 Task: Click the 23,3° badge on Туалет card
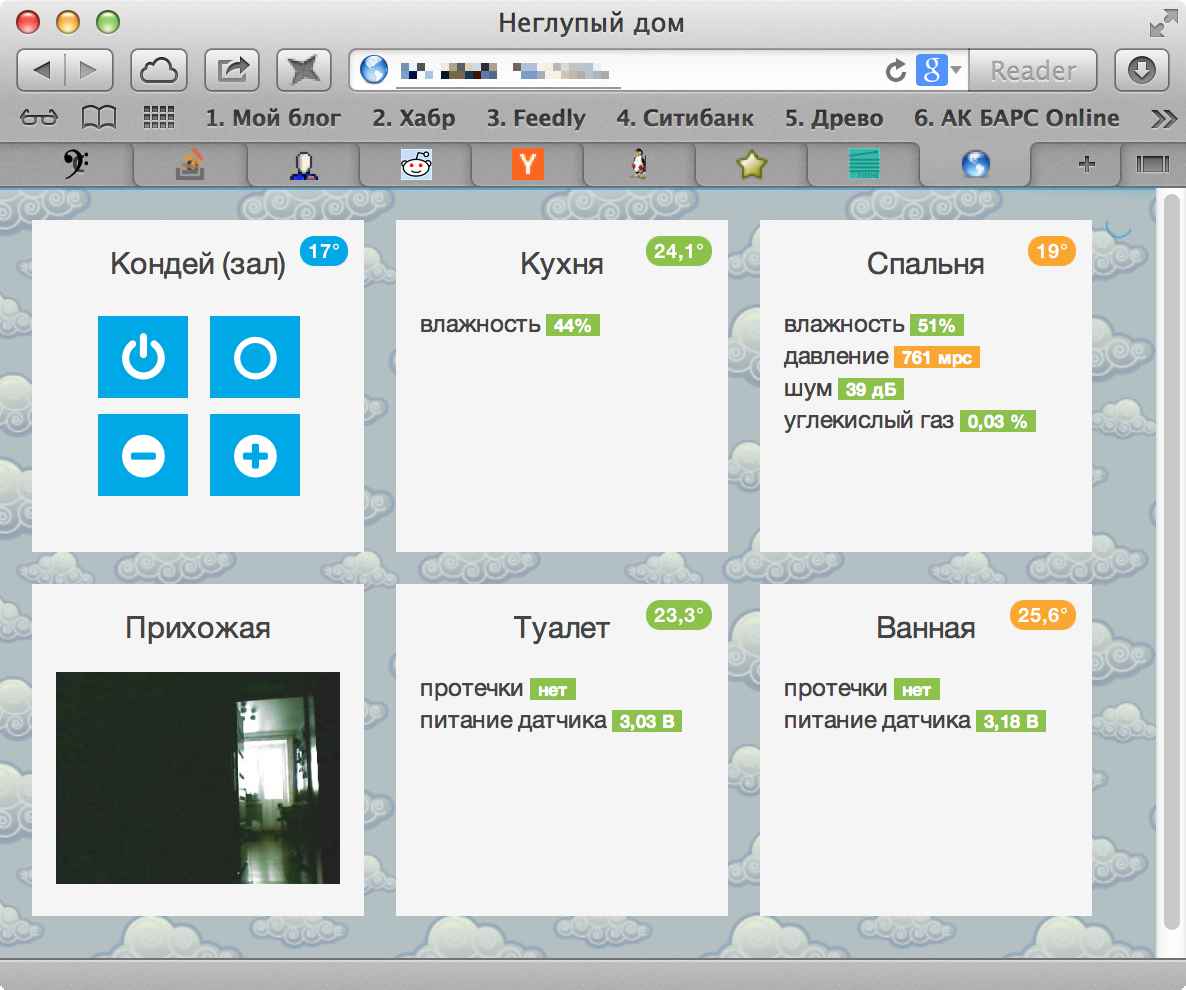pyautogui.click(x=678, y=615)
